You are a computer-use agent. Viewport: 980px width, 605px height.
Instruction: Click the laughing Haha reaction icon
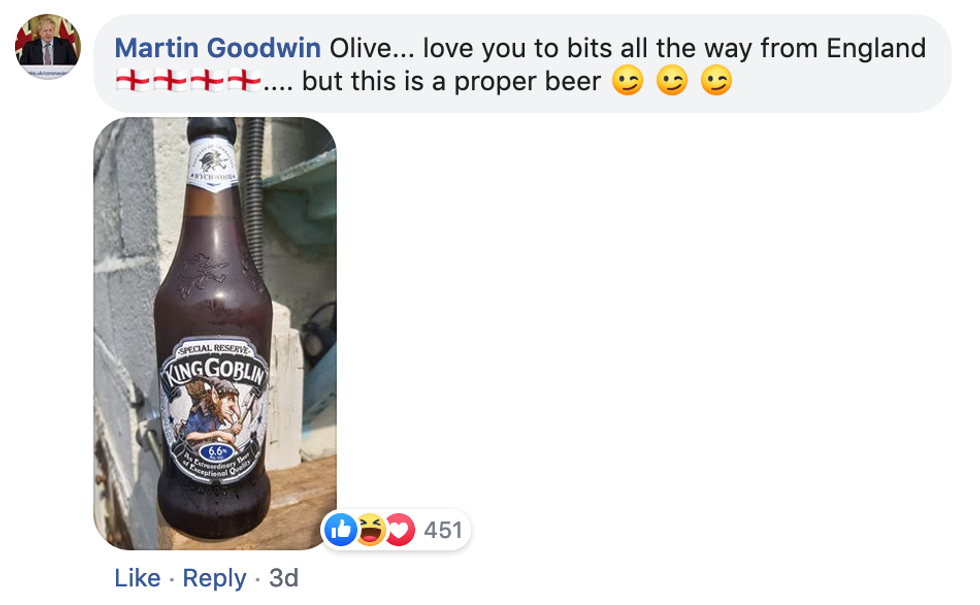pyautogui.click(x=371, y=530)
